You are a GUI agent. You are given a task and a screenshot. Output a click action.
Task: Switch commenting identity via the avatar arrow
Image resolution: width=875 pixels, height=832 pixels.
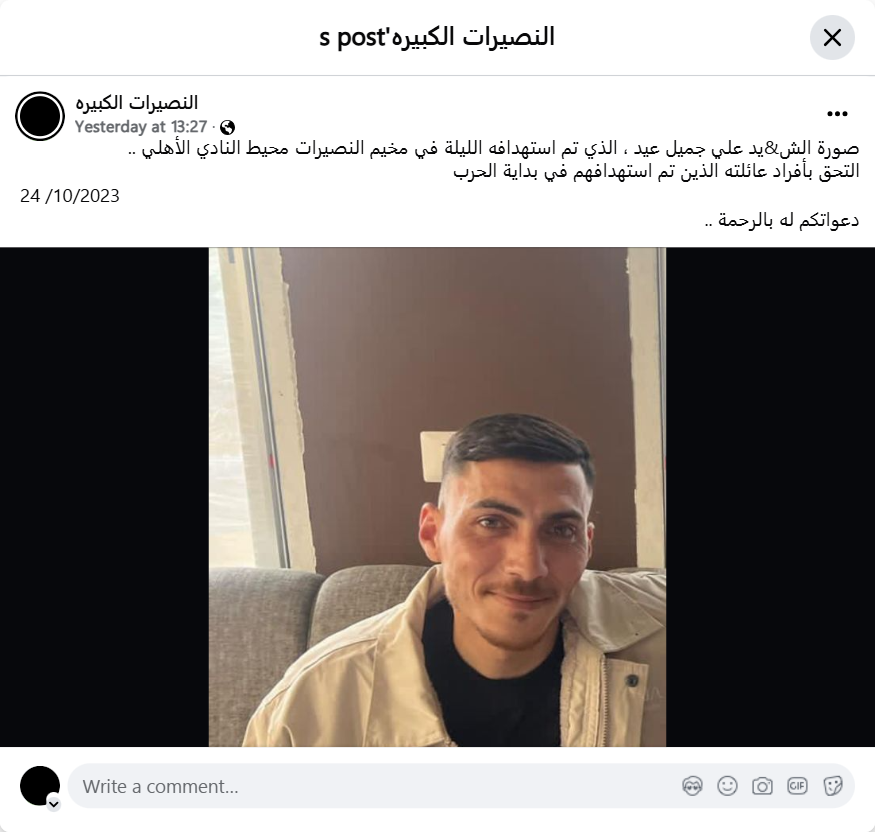click(54, 804)
